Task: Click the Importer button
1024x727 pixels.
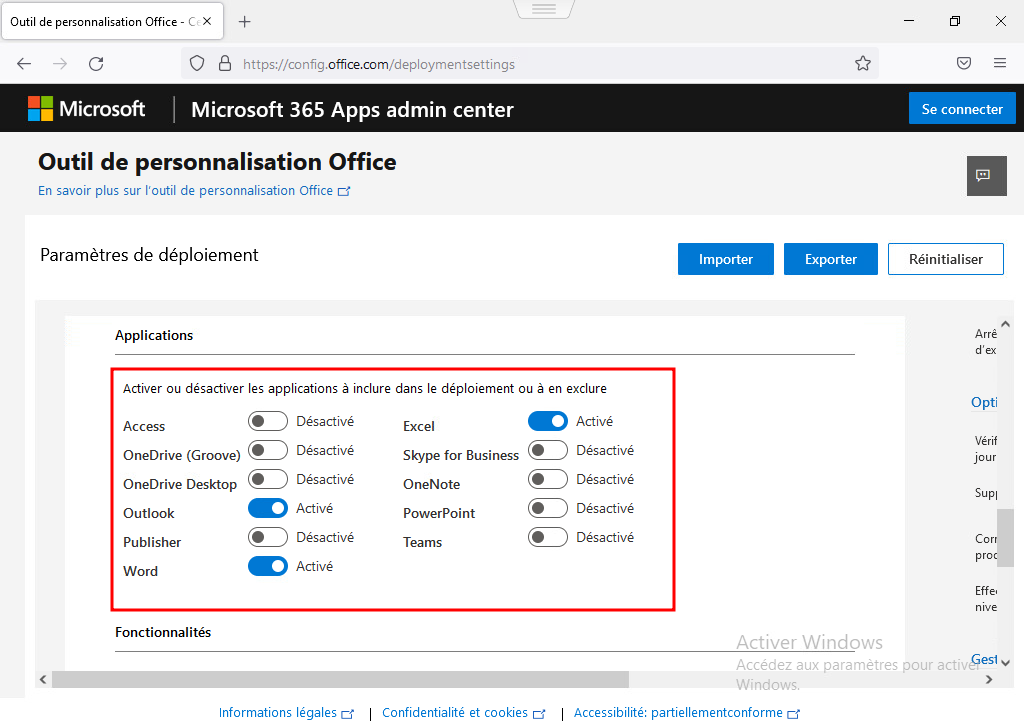Action: 726,259
